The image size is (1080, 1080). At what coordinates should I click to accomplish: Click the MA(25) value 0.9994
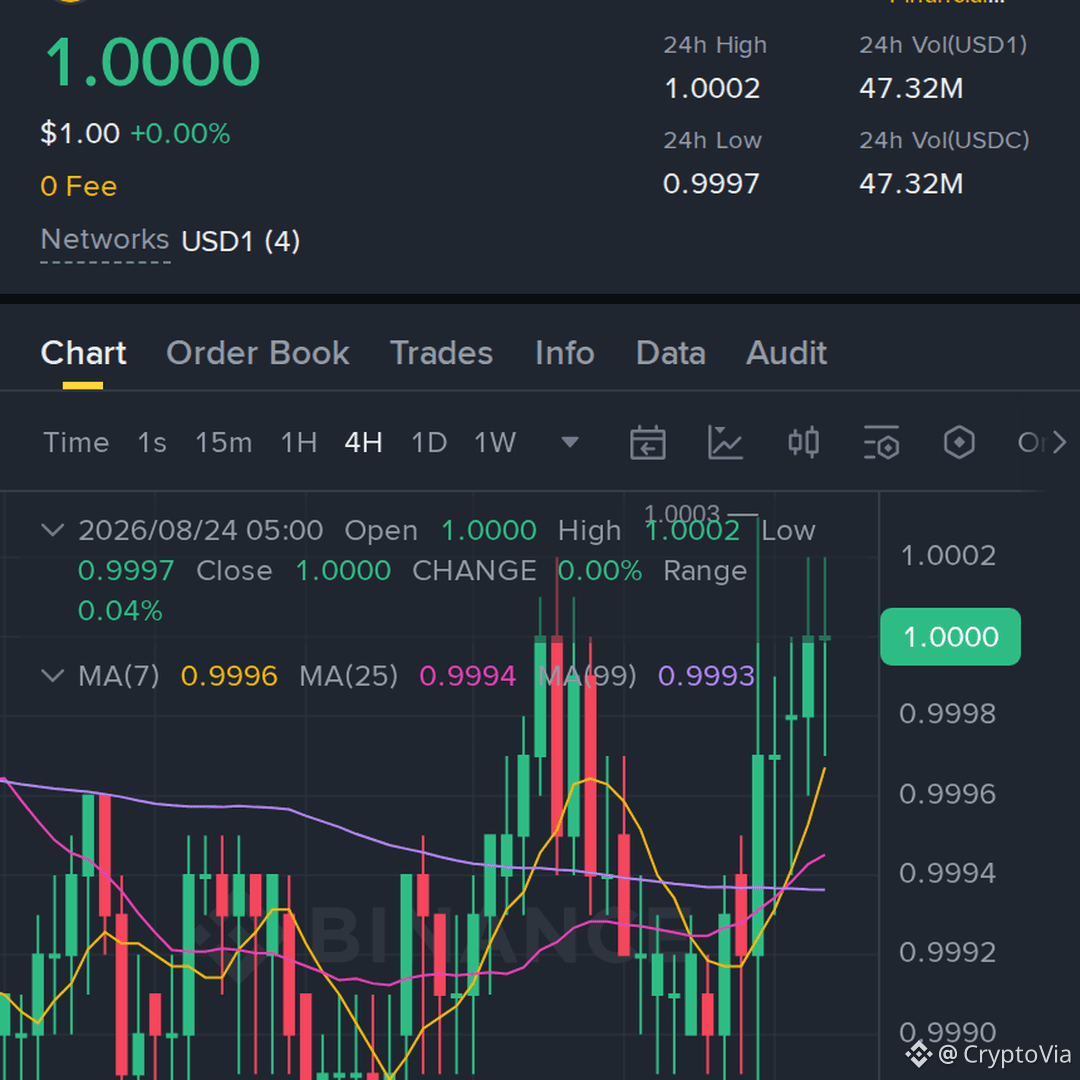coord(467,676)
